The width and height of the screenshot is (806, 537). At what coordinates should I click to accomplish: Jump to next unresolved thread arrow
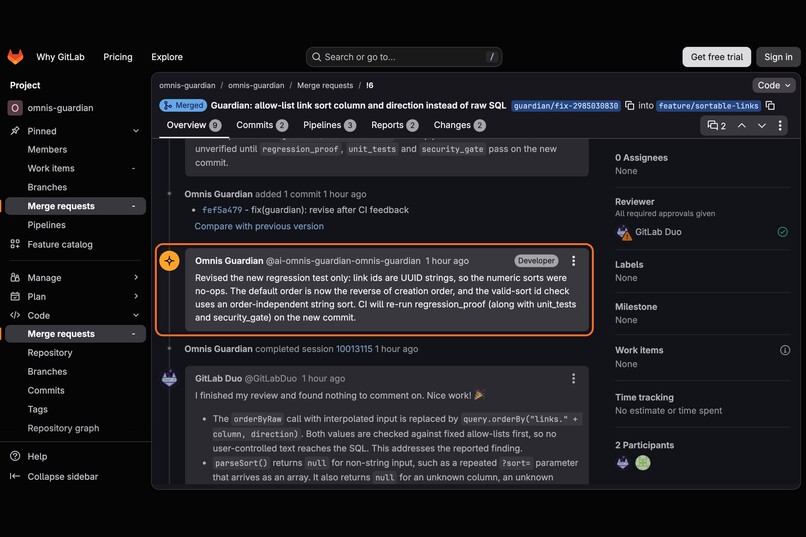762,125
